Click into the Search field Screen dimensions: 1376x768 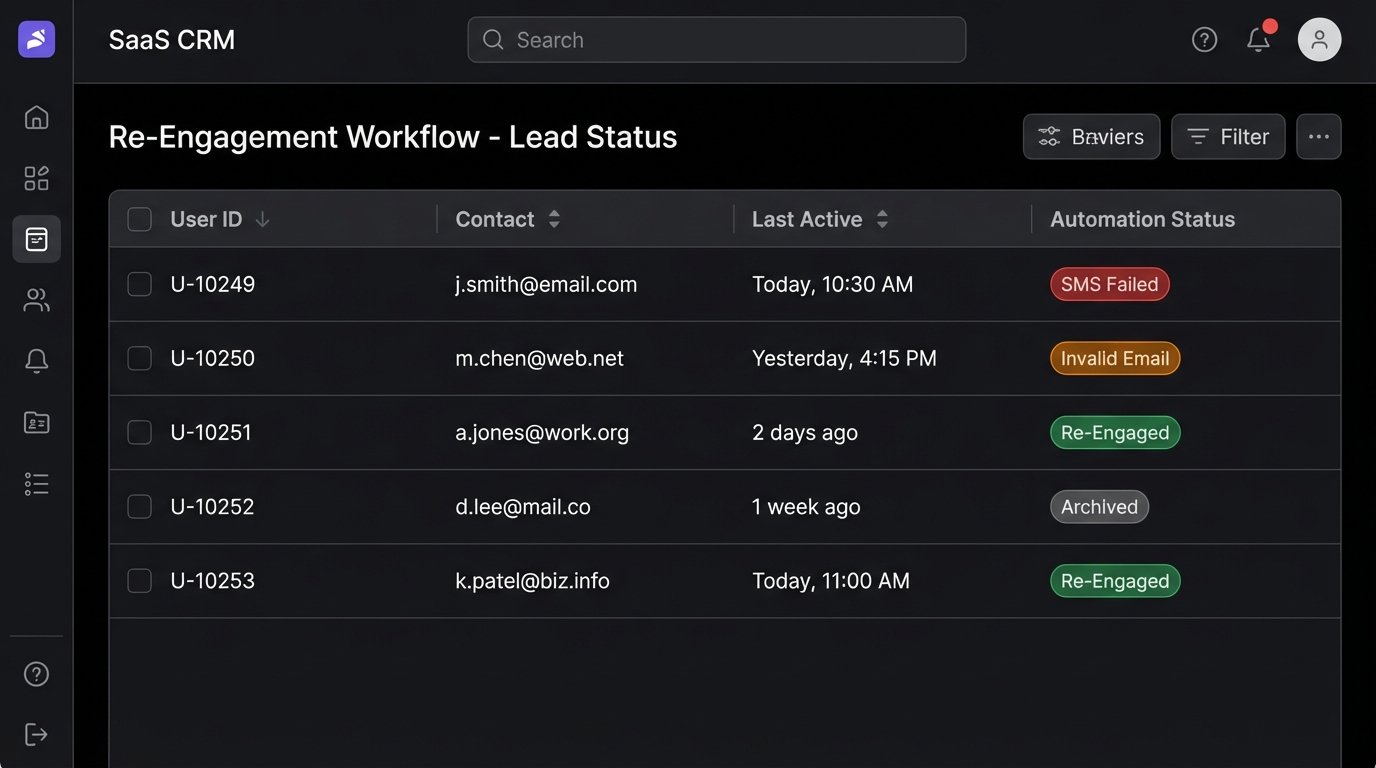tap(716, 40)
